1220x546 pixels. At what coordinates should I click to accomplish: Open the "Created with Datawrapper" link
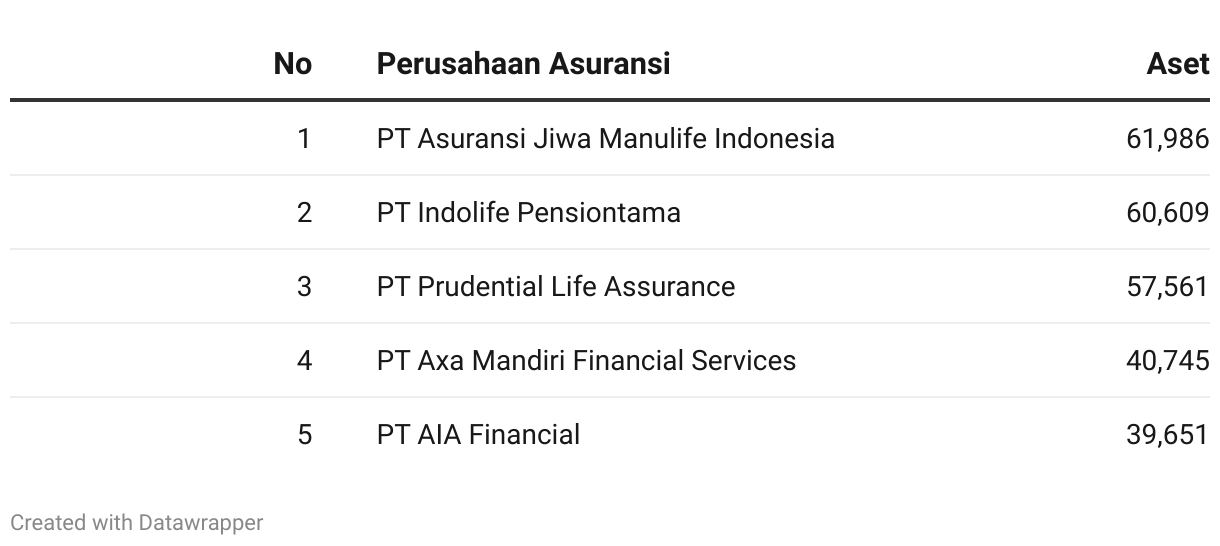tap(137, 522)
